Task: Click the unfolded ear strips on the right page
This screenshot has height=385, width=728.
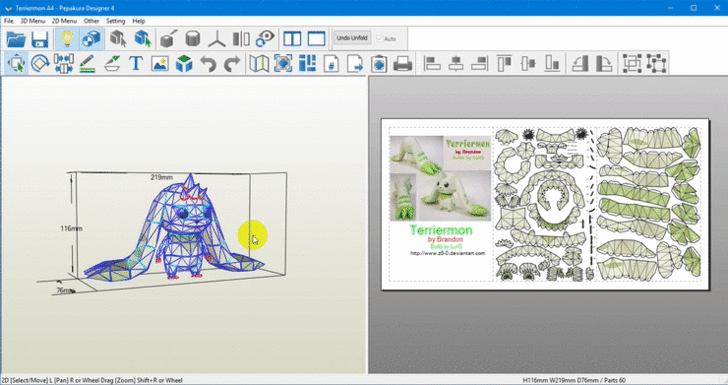Action: (x=648, y=203)
